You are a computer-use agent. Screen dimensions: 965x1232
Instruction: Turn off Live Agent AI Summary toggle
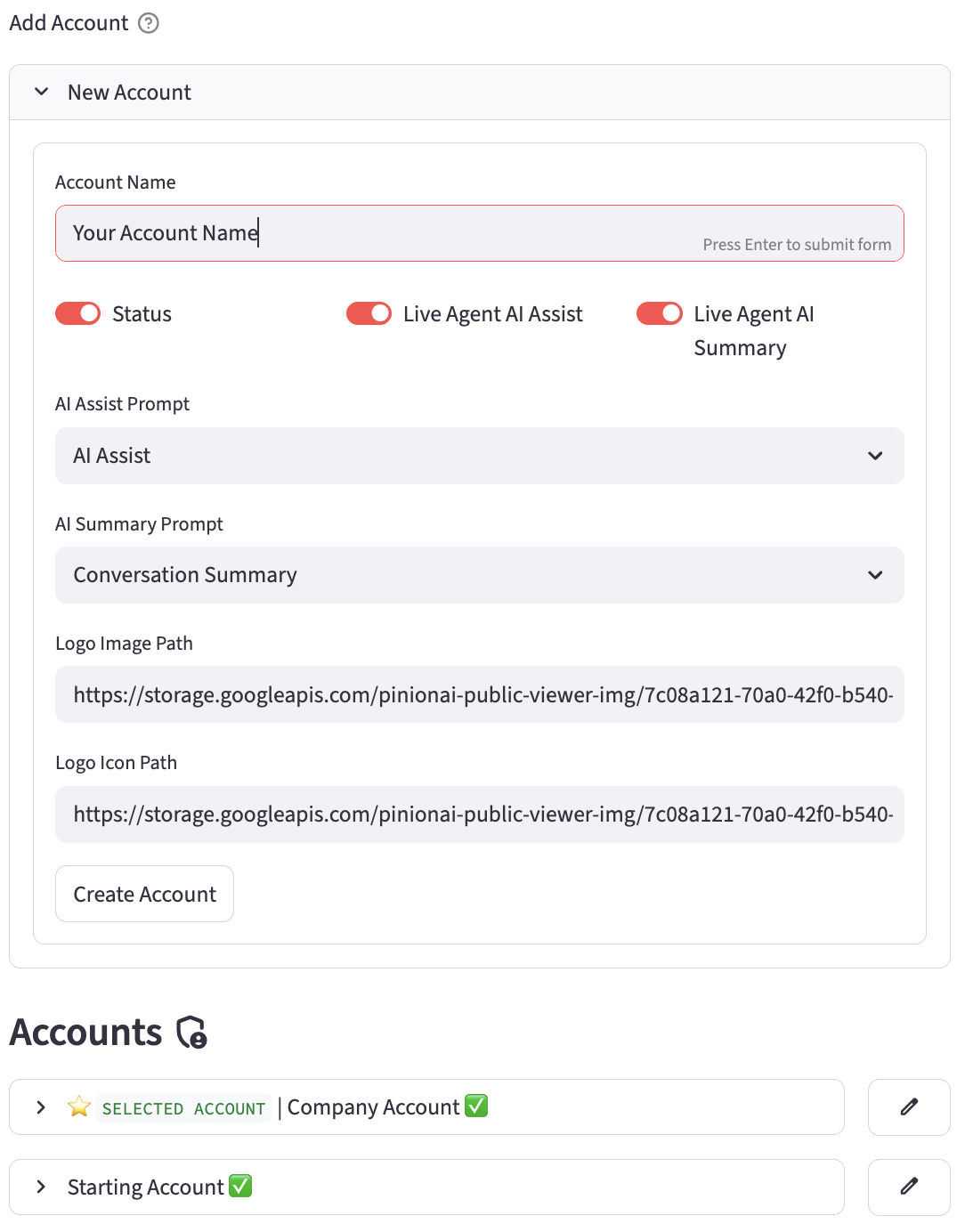[x=660, y=313]
